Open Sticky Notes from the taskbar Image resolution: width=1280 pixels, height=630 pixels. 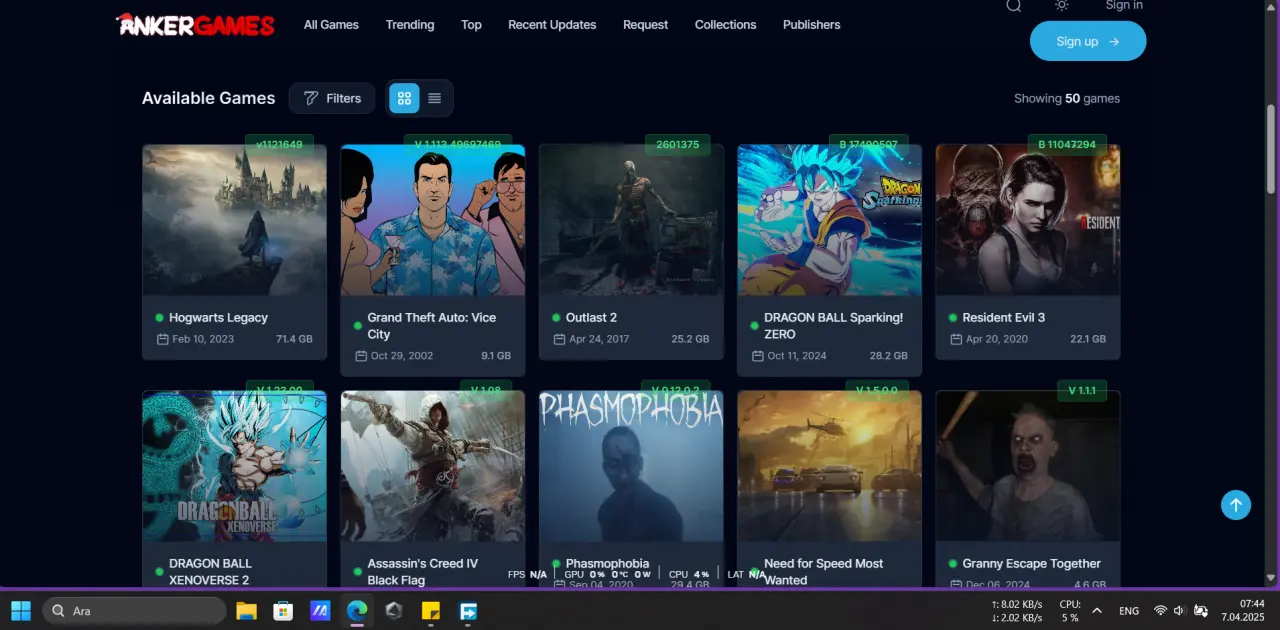pyautogui.click(x=431, y=610)
